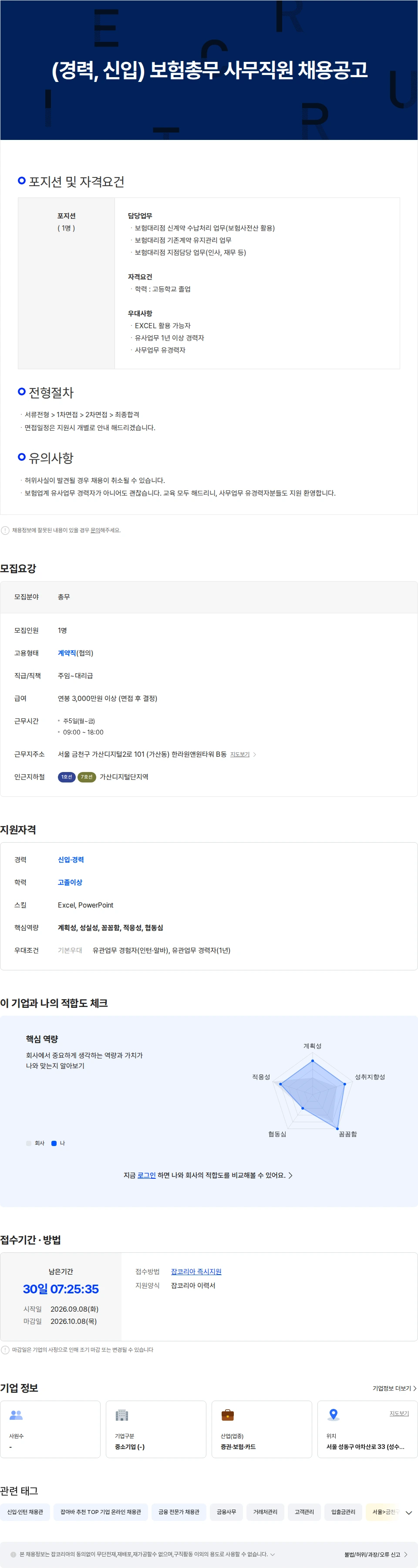The width and height of the screenshot is (418, 1568).
Task: Click the 고졸이상 education link
Action: click(70, 882)
